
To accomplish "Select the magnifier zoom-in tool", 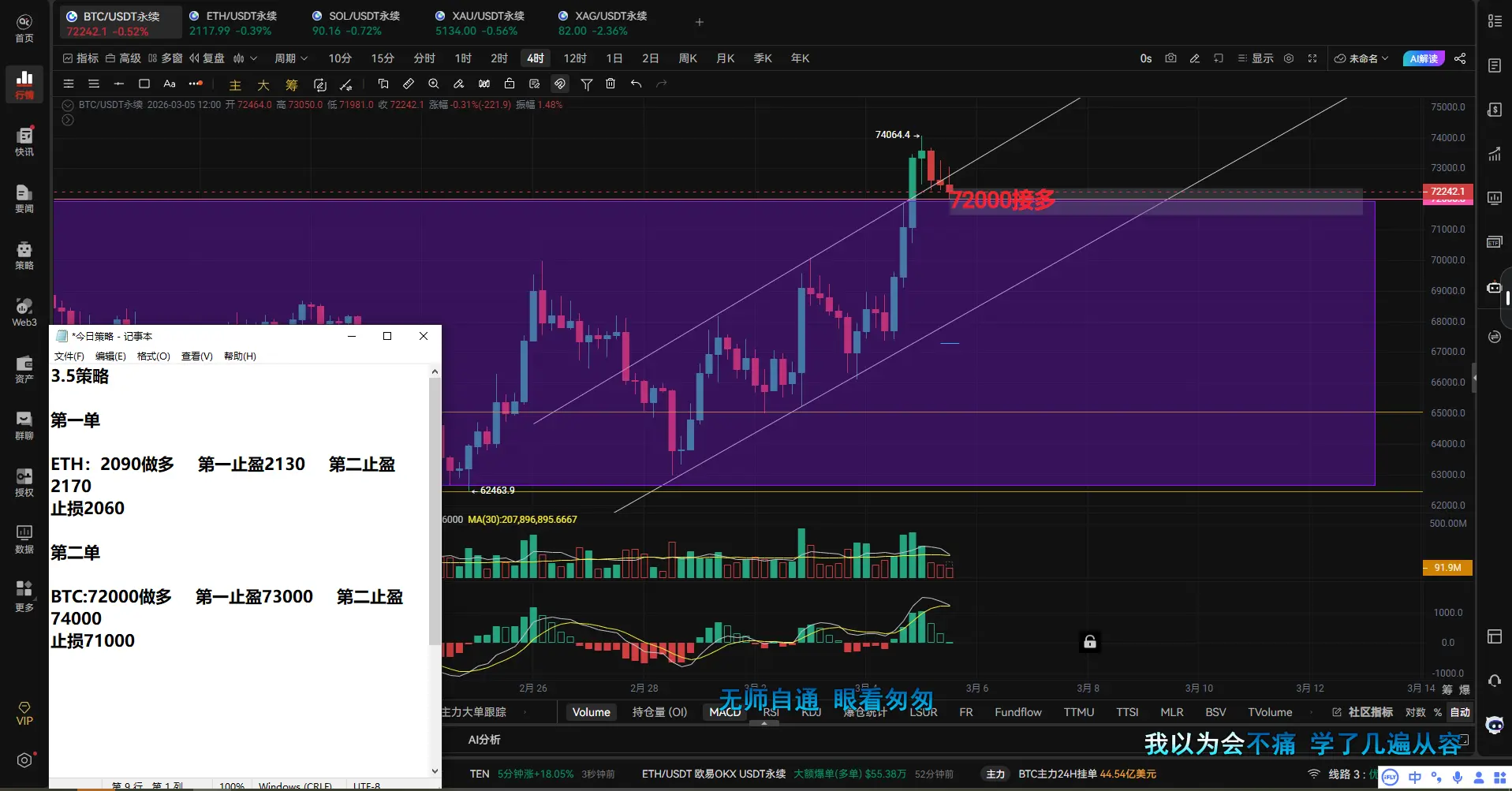I will click(x=433, y=84).
